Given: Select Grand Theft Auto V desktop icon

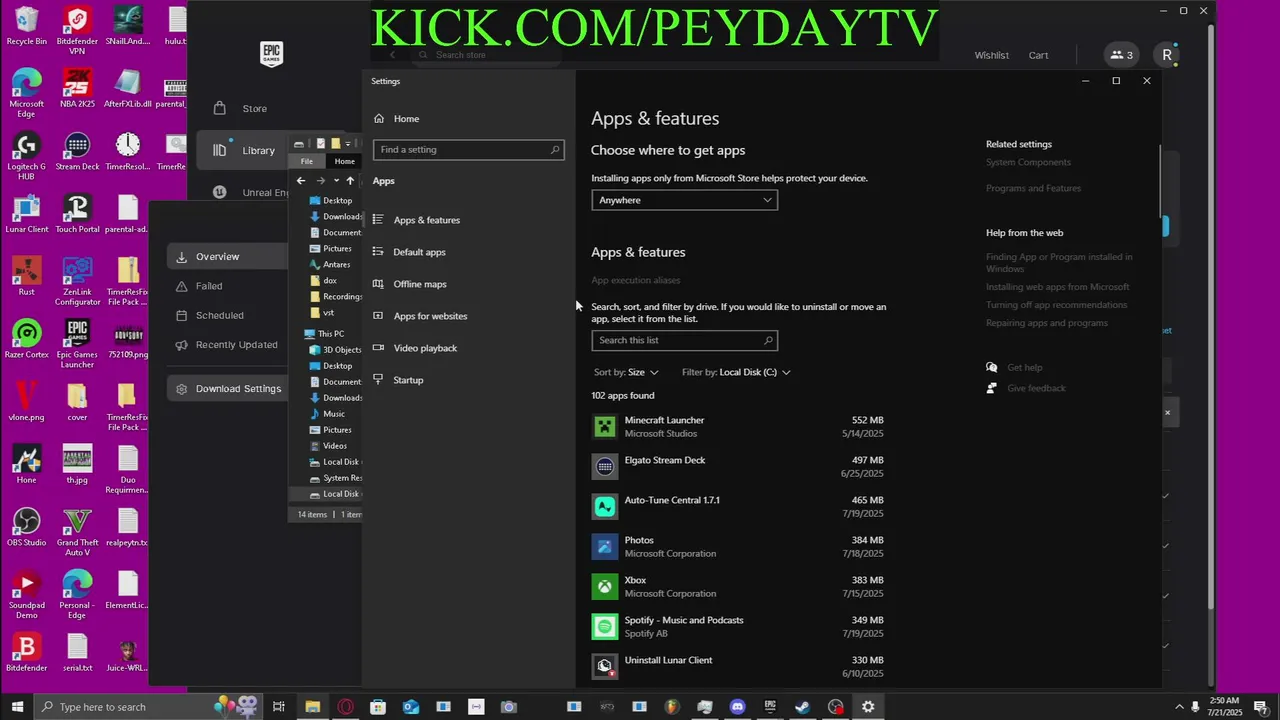Looking at the screenshot, I should coord(77,533).
